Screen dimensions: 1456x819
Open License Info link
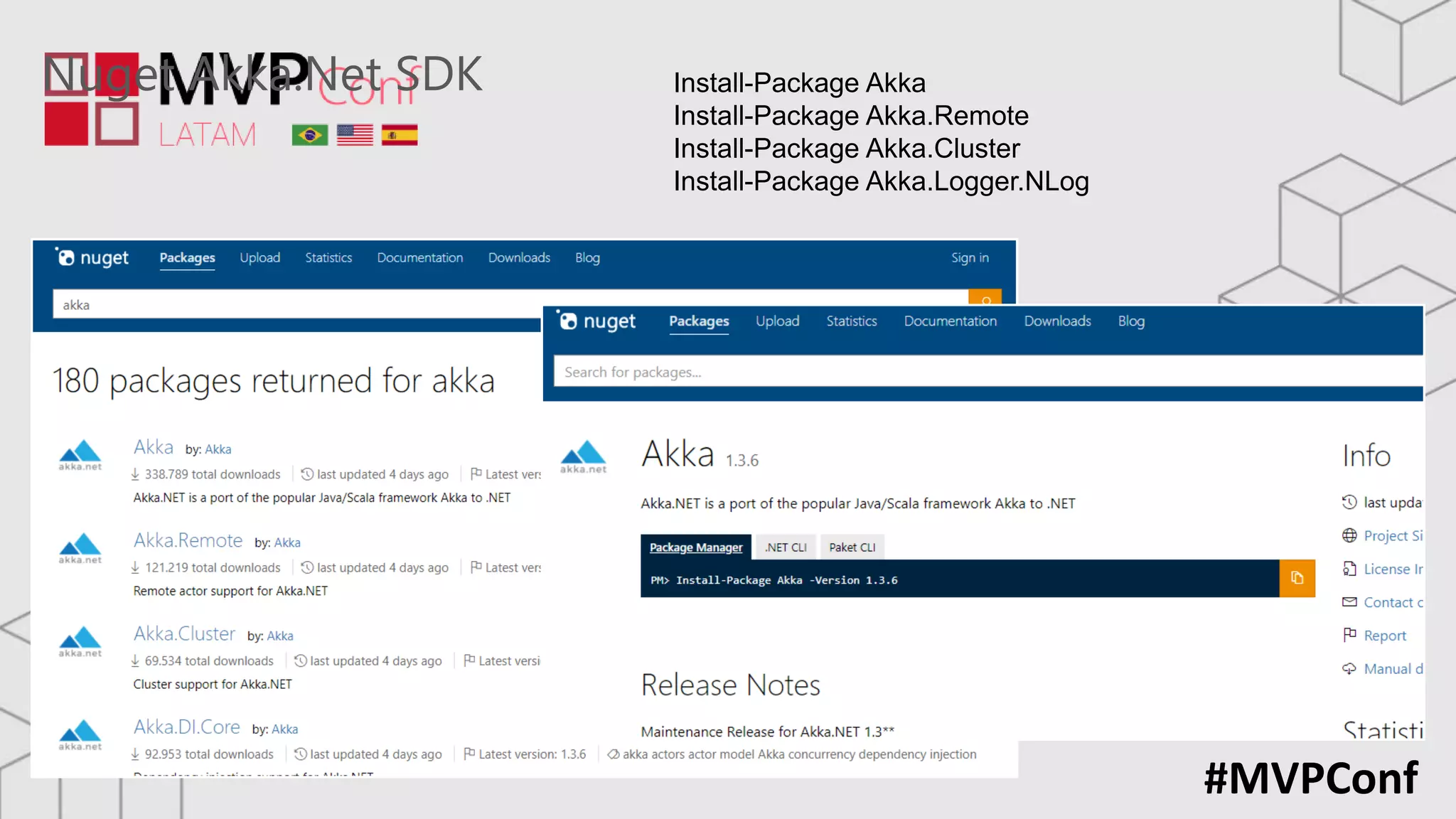click(1393, 569)
